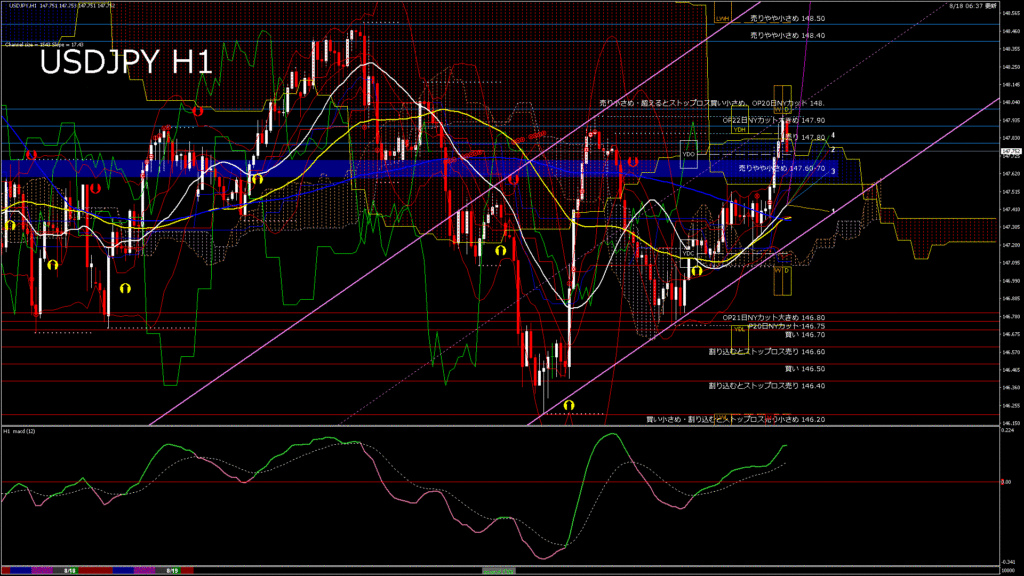Click the current price tag 147.752
The width and height of the screenshot is (1024, 576).
pyautogui.click(x=1010, y=152)
